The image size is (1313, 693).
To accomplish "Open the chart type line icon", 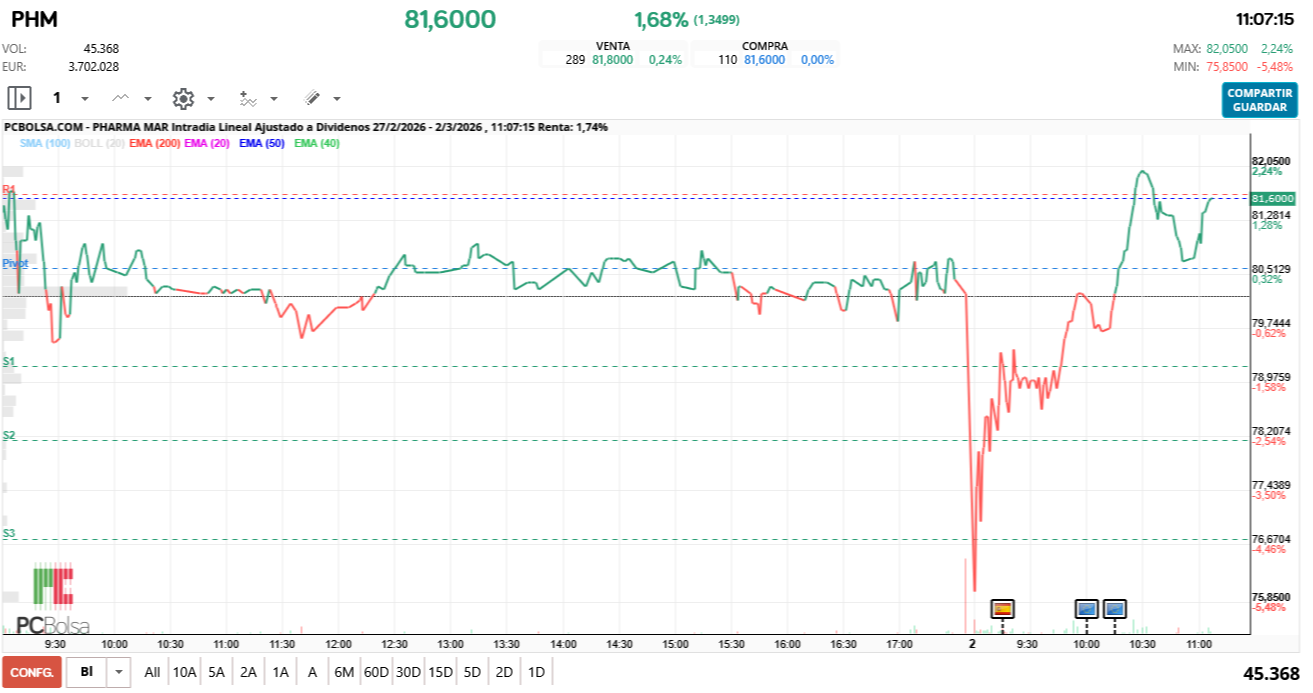I will [121, 98].
